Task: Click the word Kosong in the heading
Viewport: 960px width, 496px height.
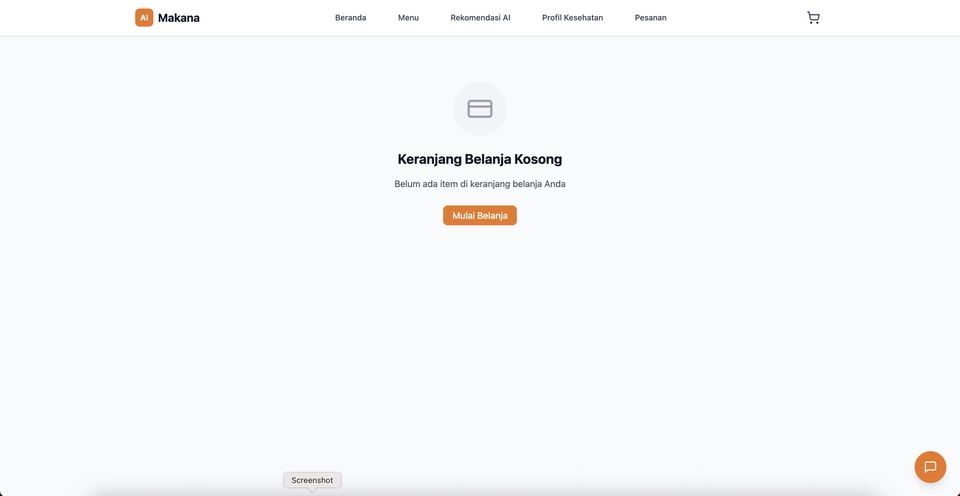Action: pos(538,159)
